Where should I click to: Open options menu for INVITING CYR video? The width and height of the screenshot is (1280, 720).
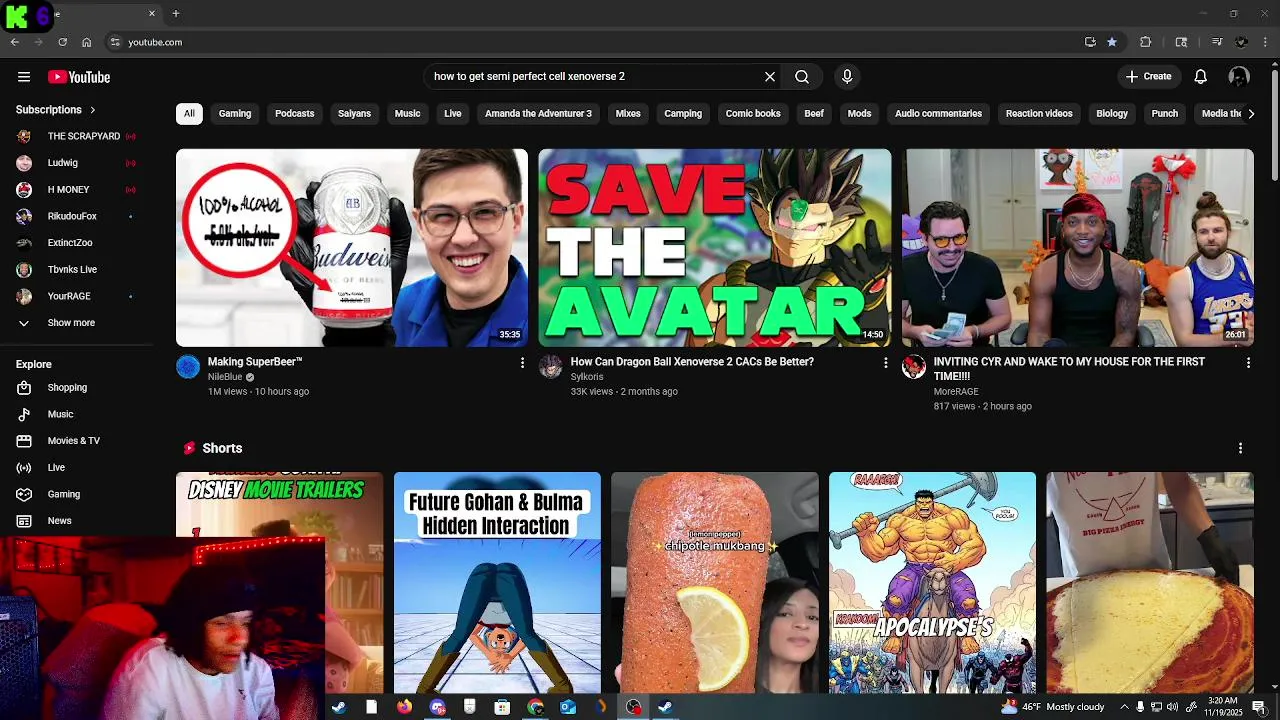1248,363
